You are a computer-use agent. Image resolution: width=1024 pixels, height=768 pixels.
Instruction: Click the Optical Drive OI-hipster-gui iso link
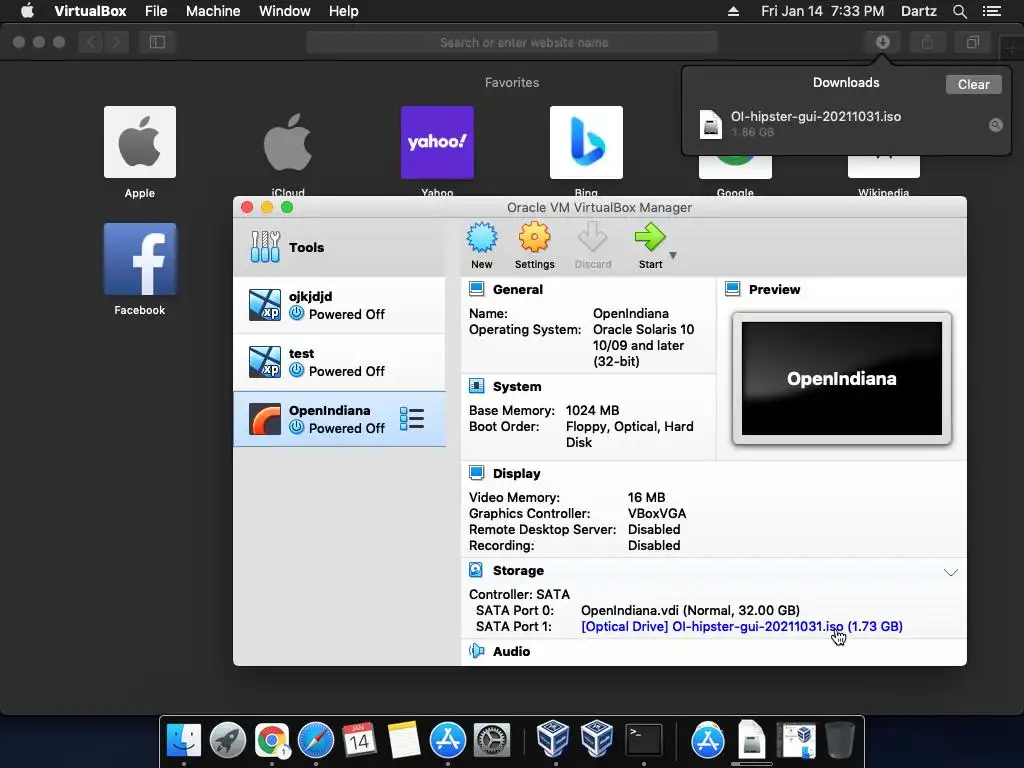click(742, 626)
